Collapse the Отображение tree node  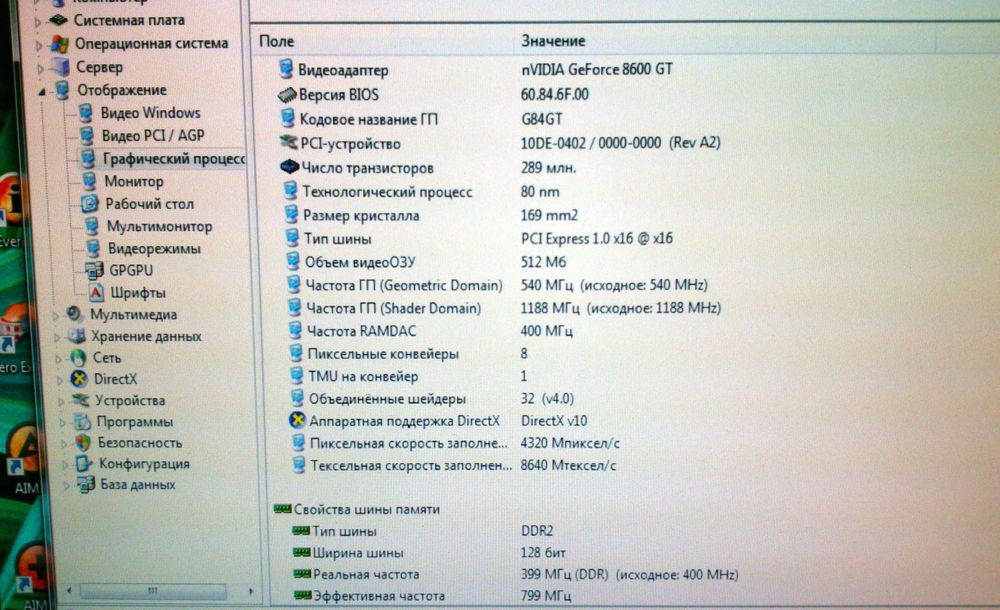tap(41, 92)
